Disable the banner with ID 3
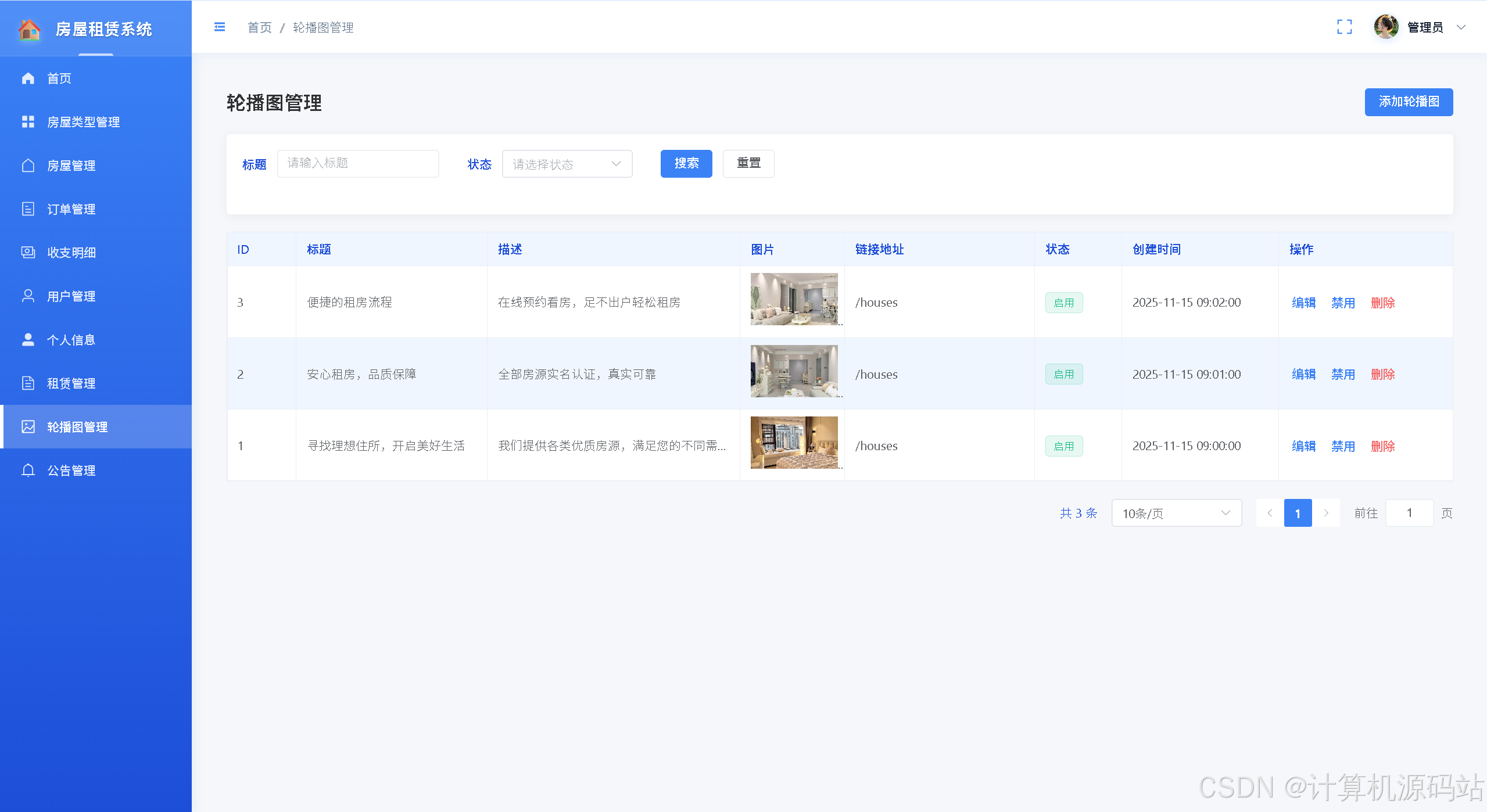1487x812 pixels. [1343, 303]
